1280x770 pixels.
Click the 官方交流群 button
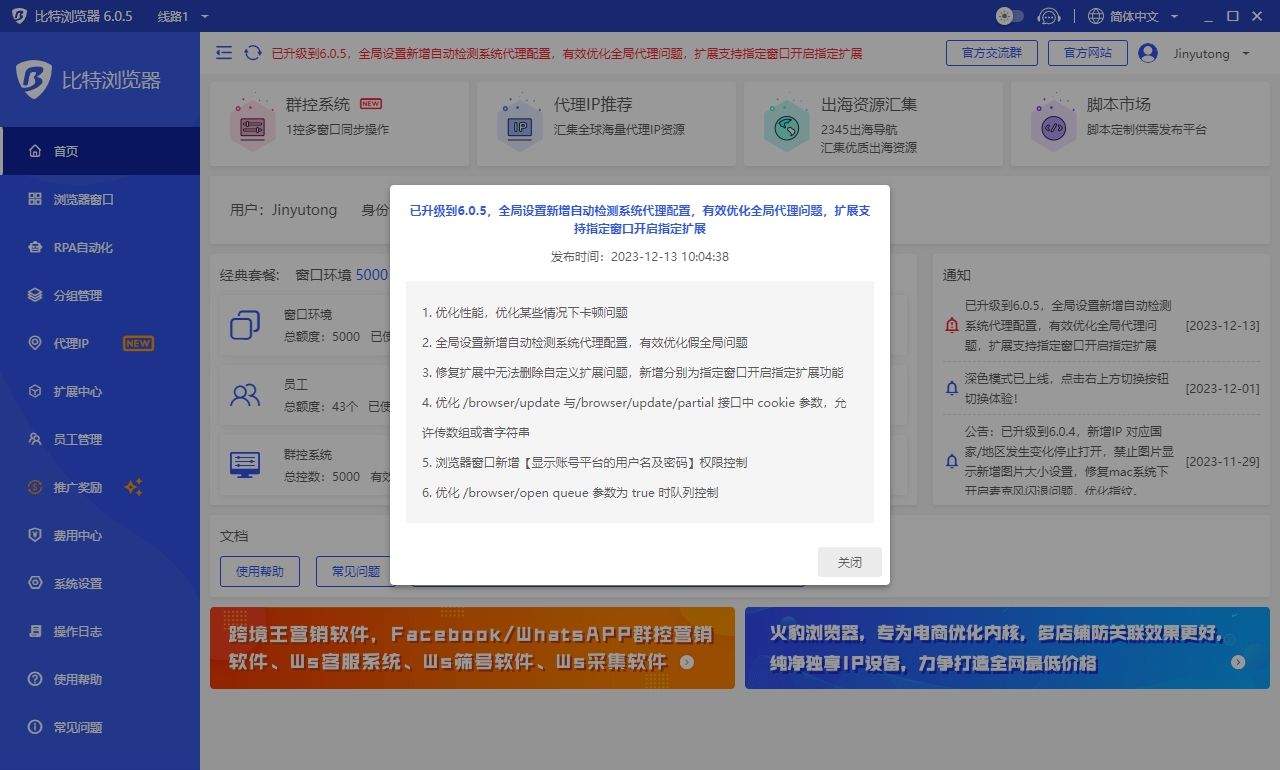click(x=991, y=53)
